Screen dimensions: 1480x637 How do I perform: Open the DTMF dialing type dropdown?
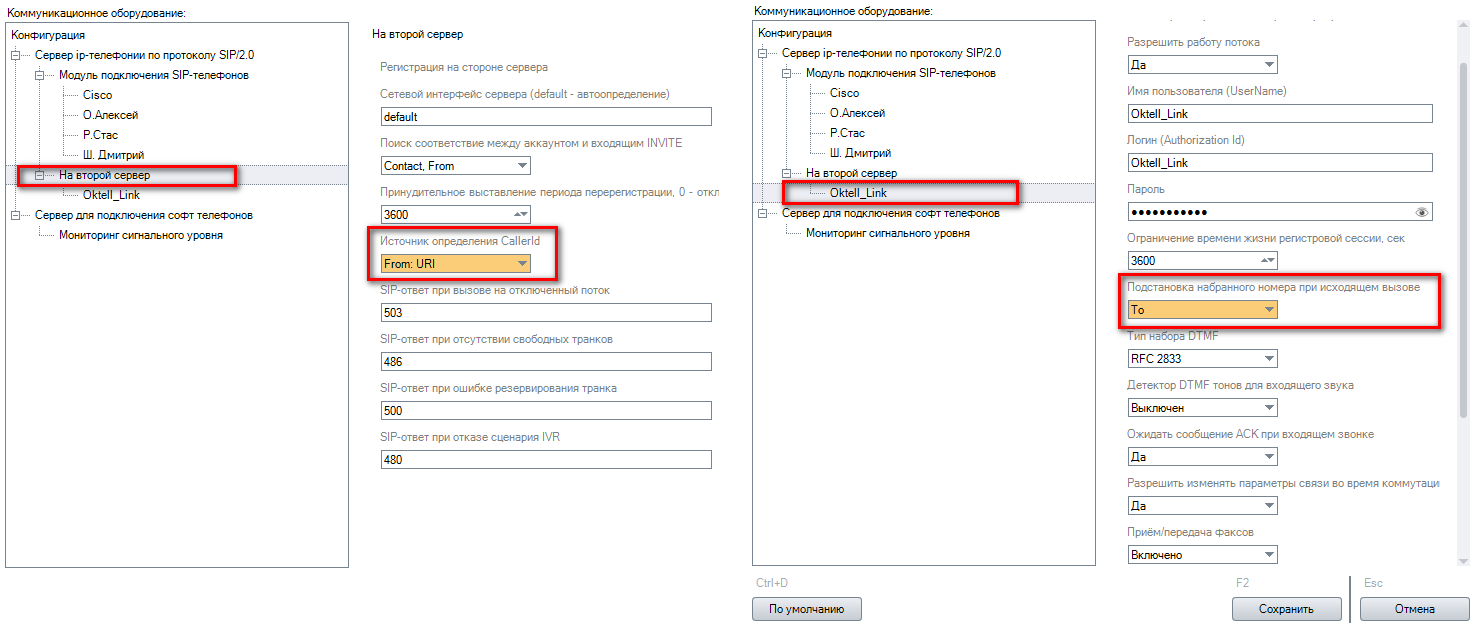[x=1269, y=358]
